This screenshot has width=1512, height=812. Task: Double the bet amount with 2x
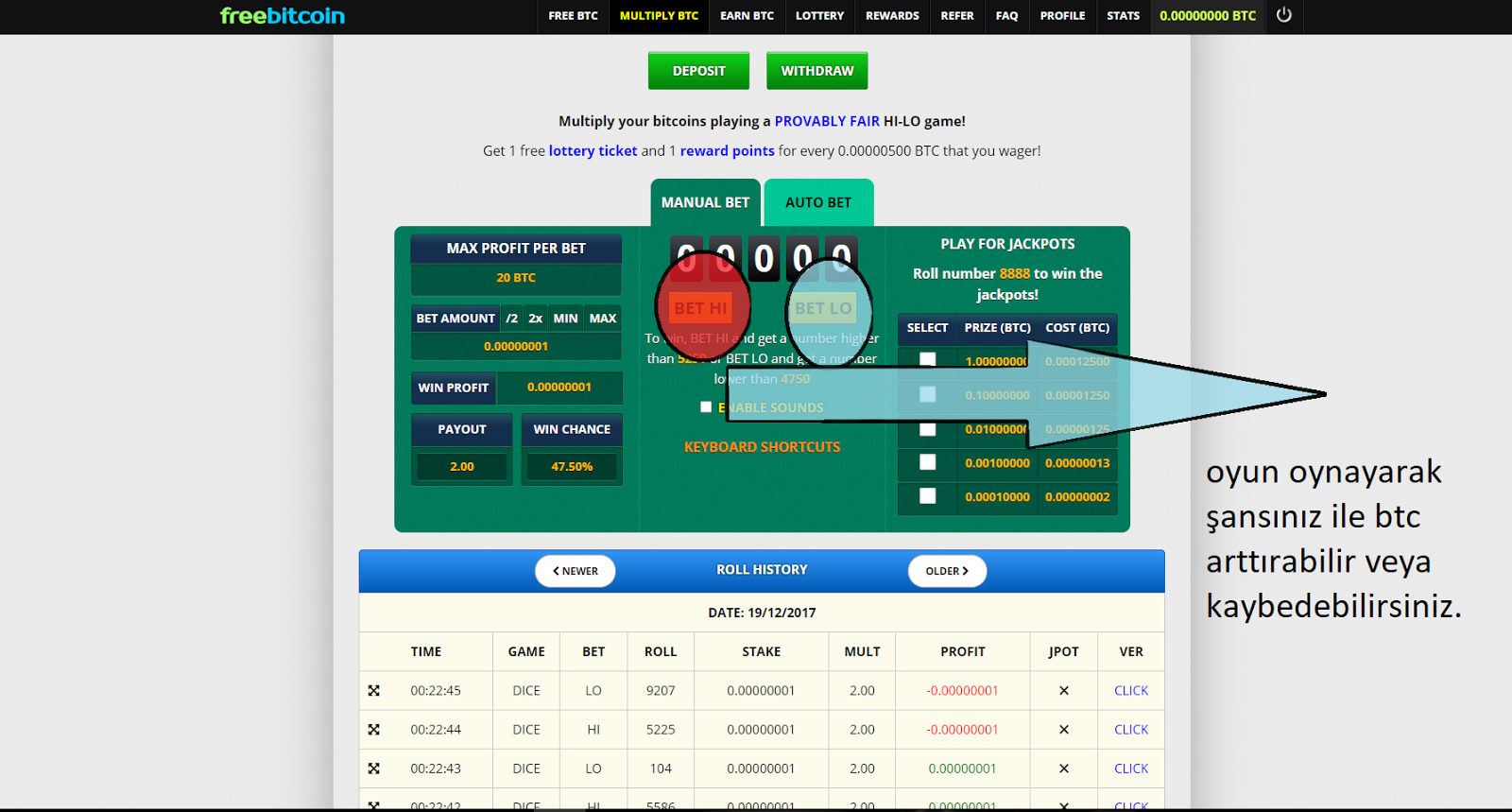[x=535, y=319]
